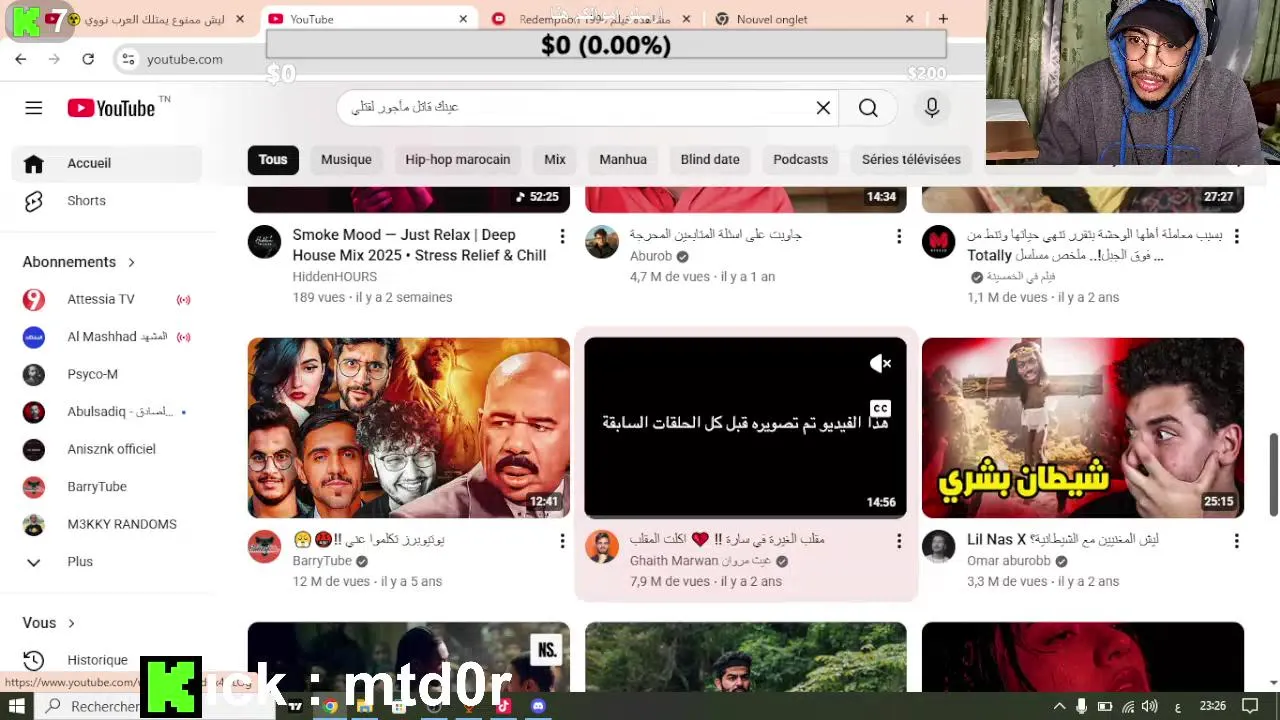This screenshot has width=1280, height=720.
Task: Open Omar aburobb channel avatar
Action: point(939,546)
